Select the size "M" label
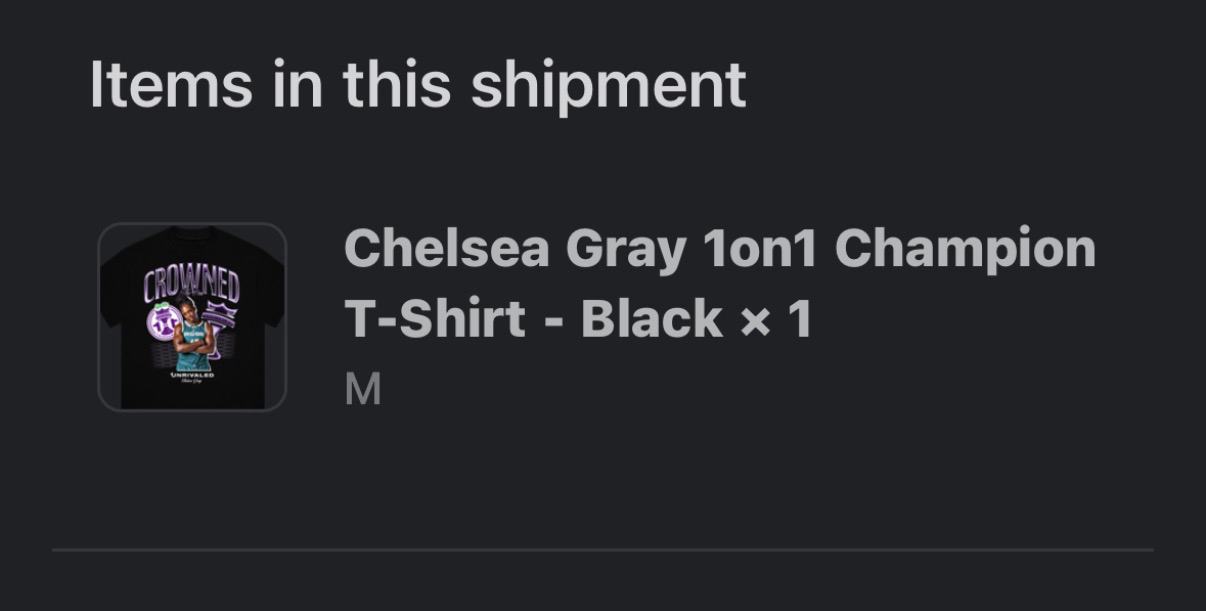This screenshot has height=611, width=1206. 362,389
